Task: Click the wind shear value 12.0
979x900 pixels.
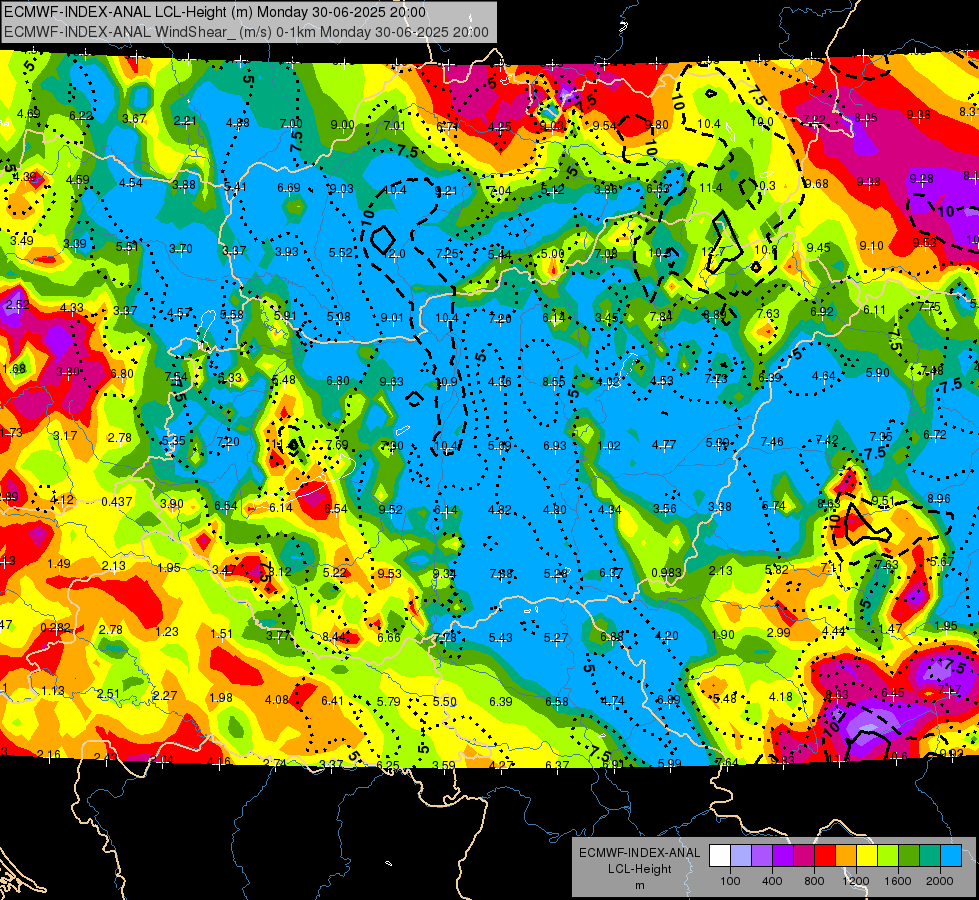Action: pyautogui.click(x=394, y=254)
